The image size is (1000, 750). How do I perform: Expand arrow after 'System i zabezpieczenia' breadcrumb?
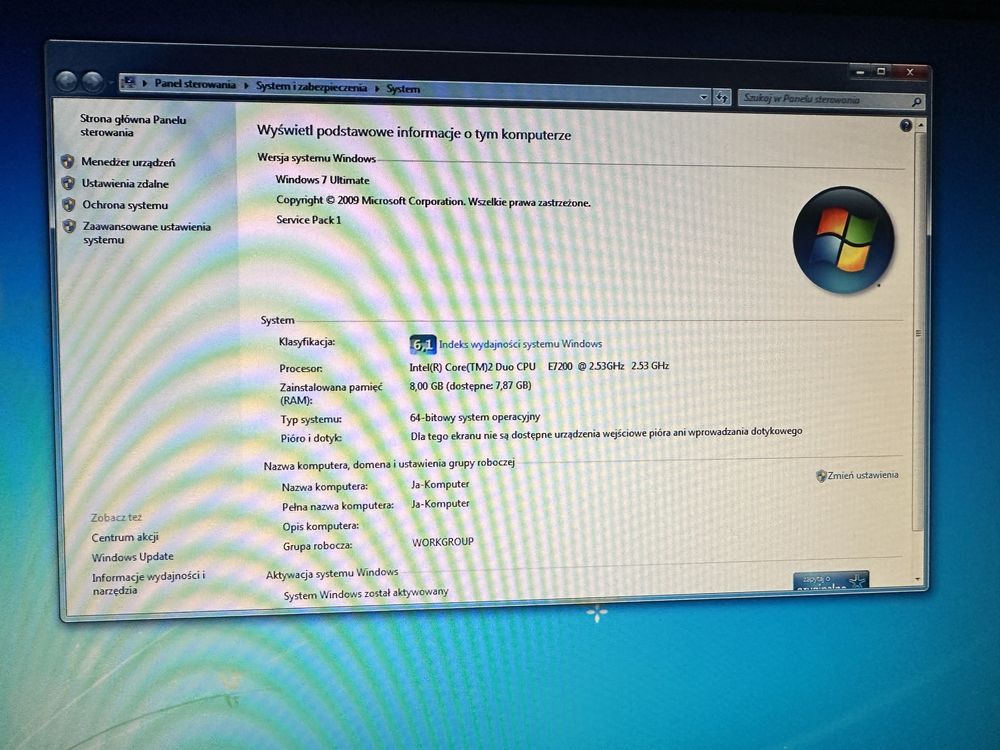coord(377,89)
